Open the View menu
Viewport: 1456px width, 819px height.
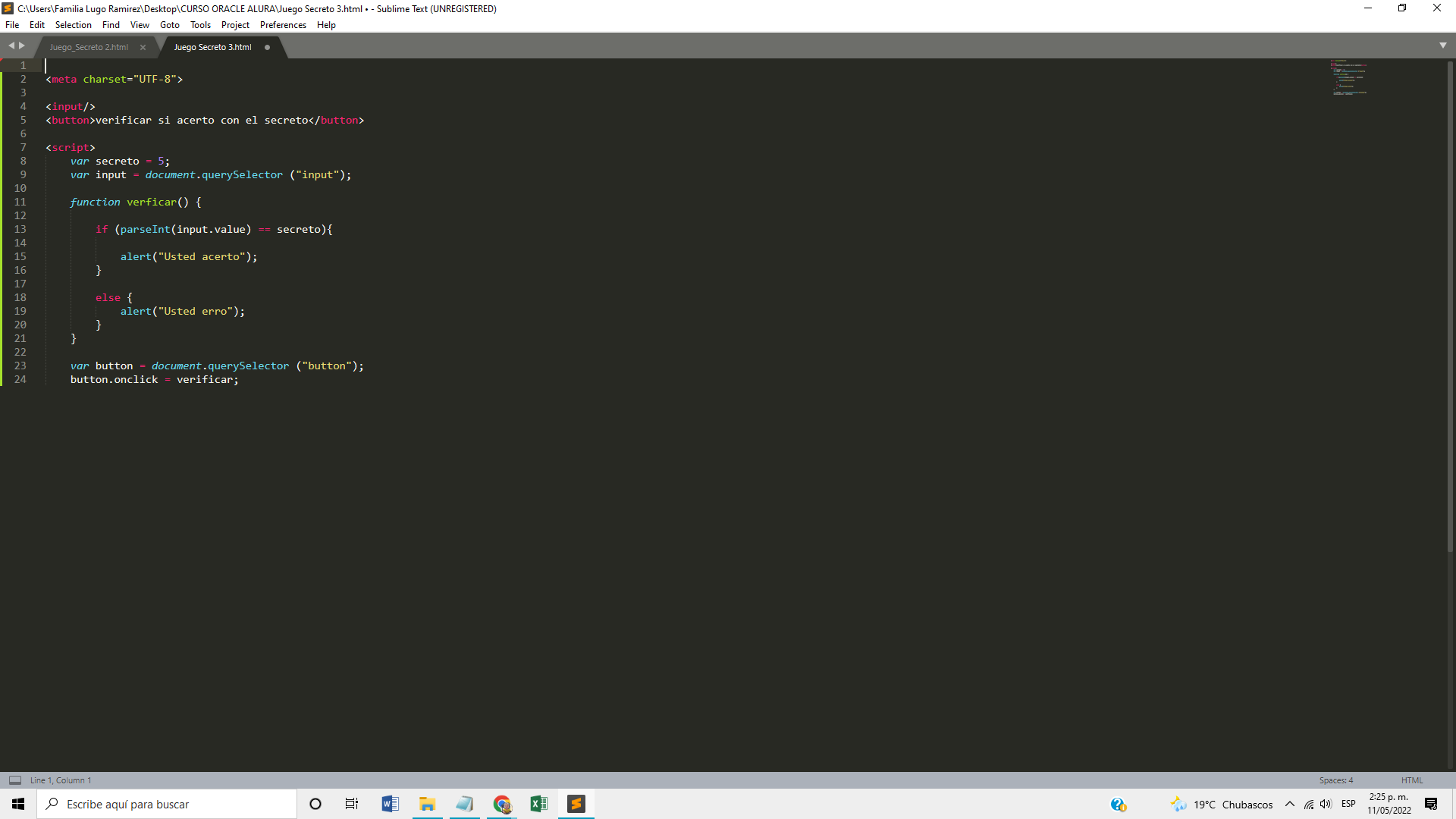coord(140,25)
